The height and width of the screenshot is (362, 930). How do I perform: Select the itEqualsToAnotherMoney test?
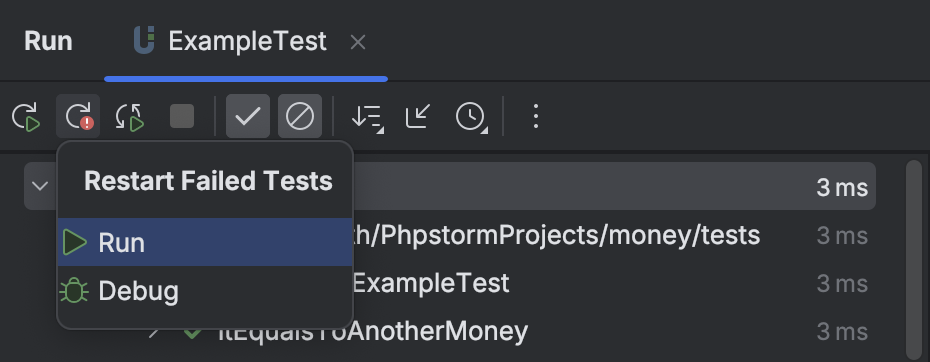pyautogui.click(x=373, y=331)
